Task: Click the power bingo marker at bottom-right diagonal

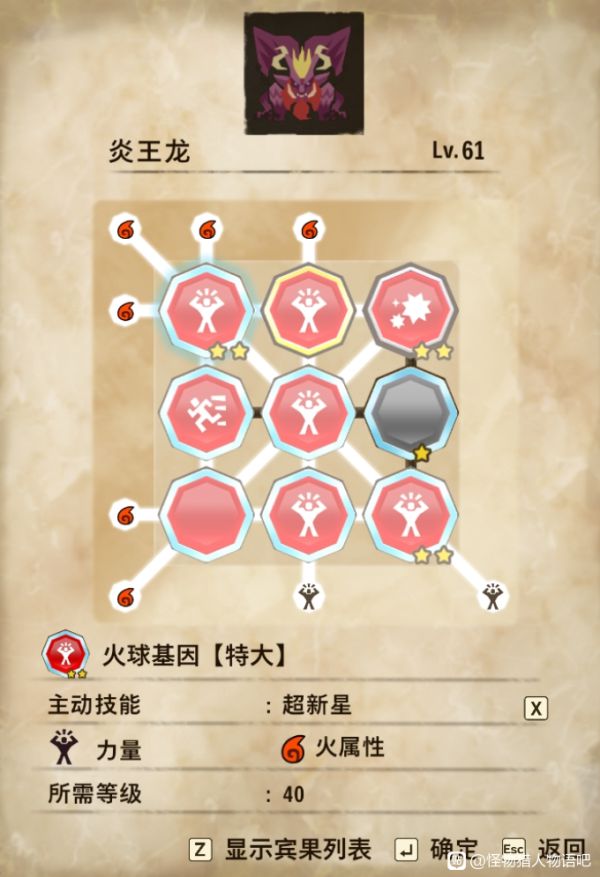Action: 493,597
